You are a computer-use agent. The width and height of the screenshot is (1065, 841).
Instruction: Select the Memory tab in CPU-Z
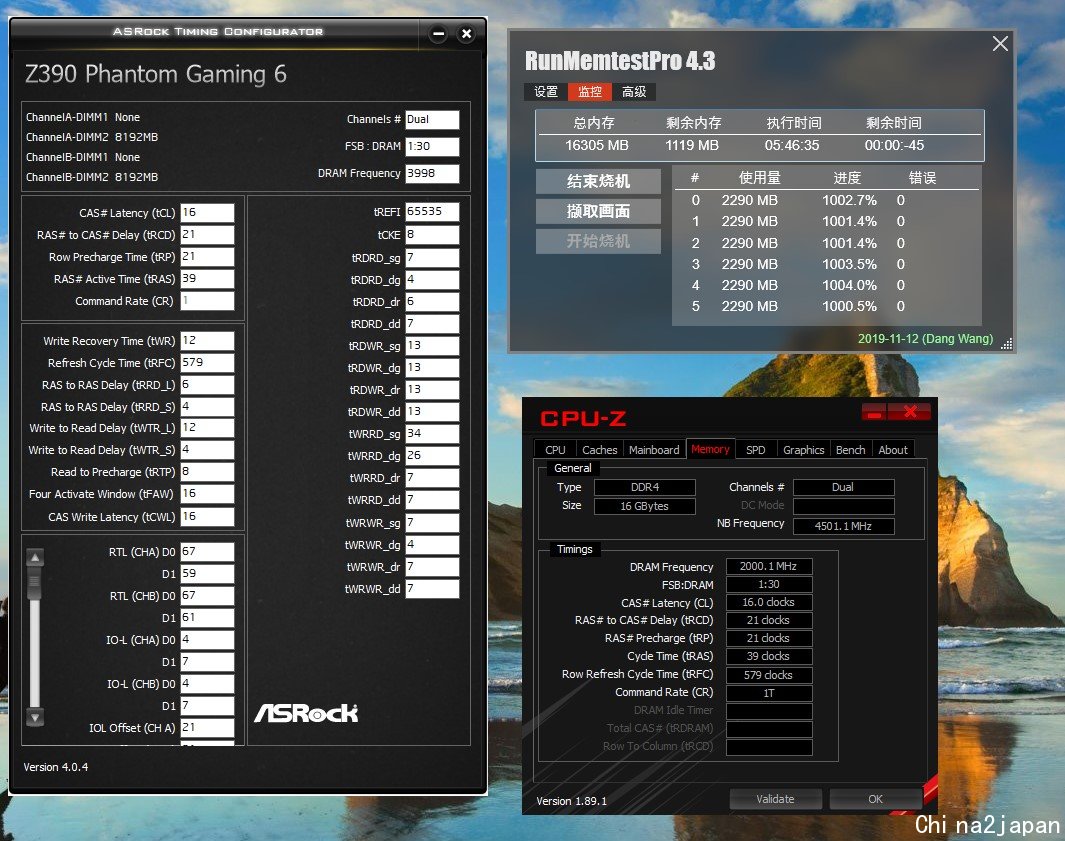[x=710, y=449]
